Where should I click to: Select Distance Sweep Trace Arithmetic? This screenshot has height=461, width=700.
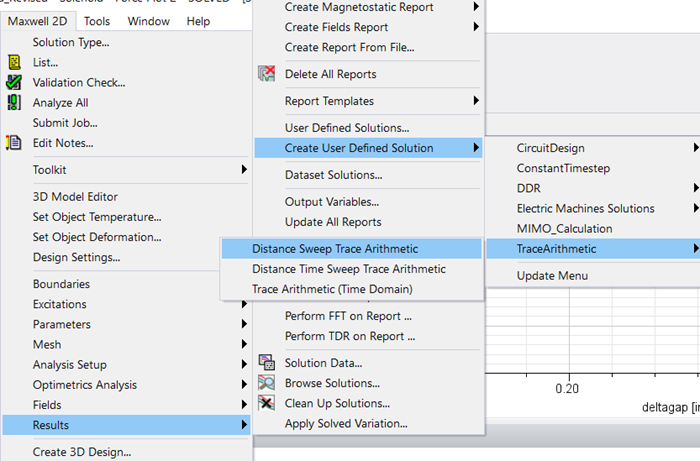(352, 249)
